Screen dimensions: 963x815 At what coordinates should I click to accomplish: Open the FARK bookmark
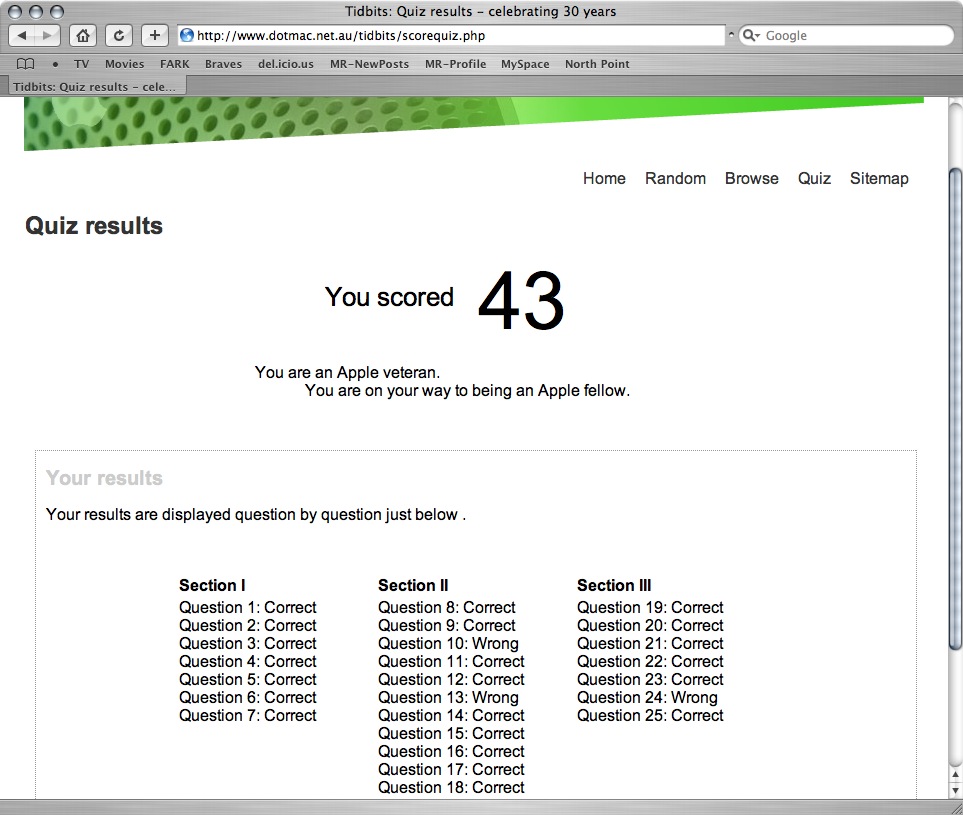[x=175, y=64]
